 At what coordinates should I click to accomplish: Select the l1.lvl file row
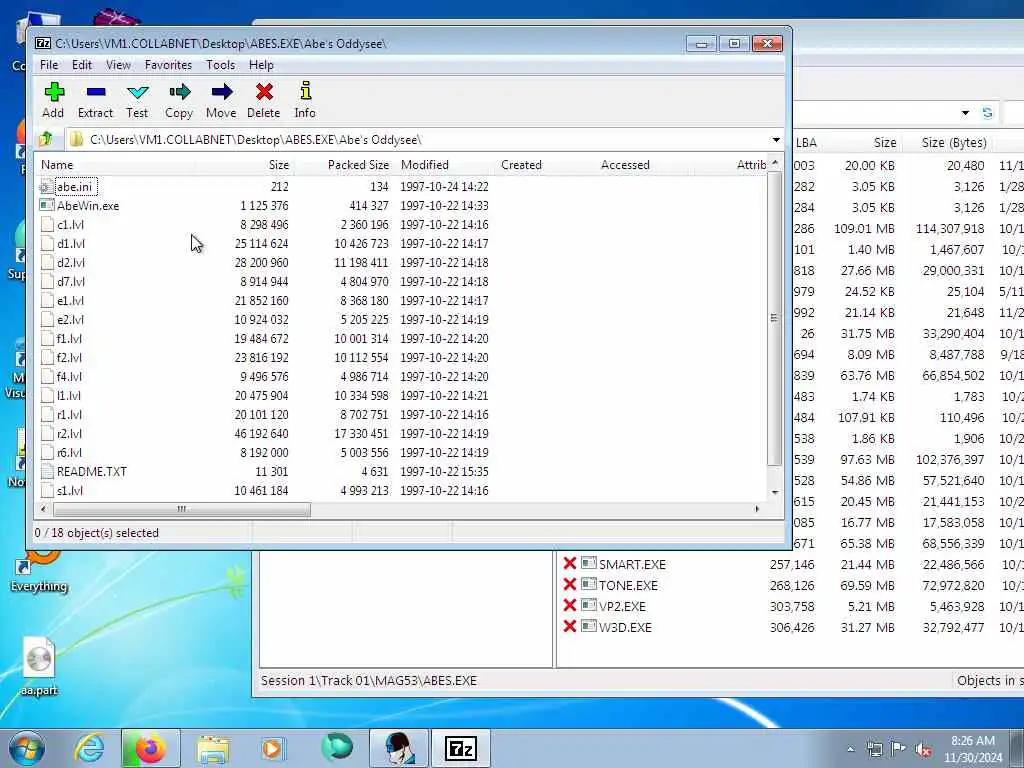(402, 396)
